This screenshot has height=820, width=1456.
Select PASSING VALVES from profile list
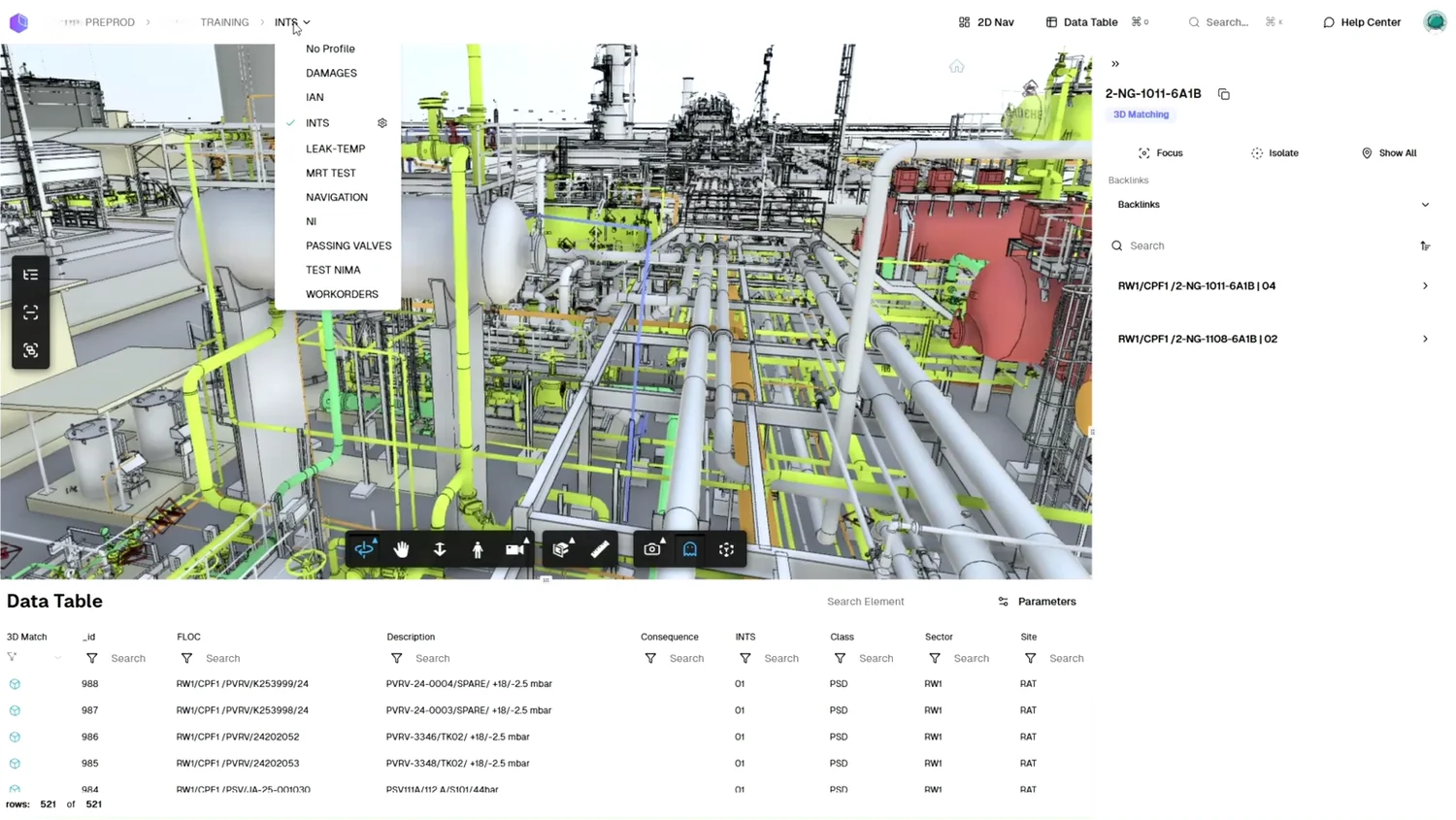click(348, 246)
